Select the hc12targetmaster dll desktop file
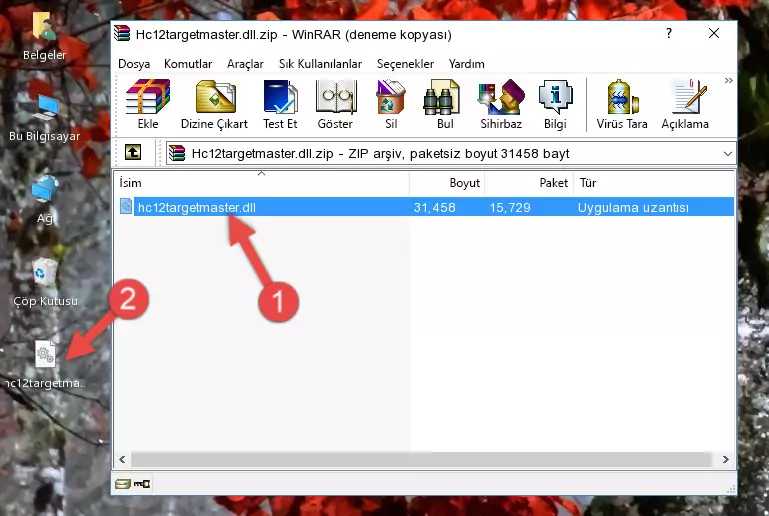Image resolution: width=769 pixels, height=516 pixels. [x=45, y=365]
